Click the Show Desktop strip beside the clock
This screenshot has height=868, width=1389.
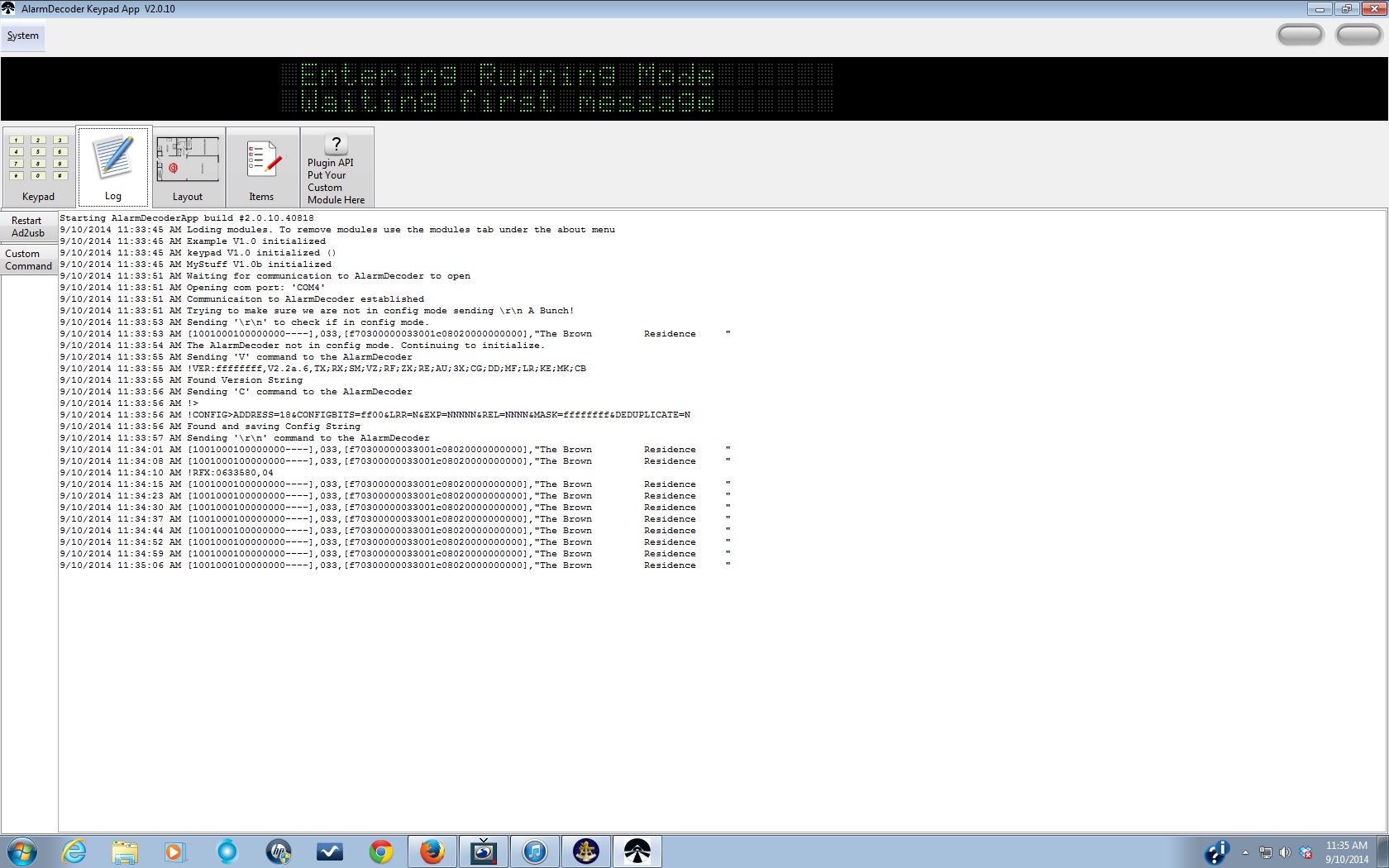click(1383, 851)
